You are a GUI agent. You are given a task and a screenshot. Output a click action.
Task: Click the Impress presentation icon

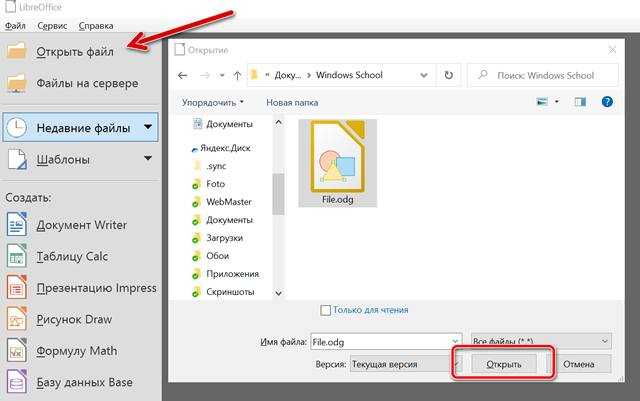pyautogui.click(x=16, y=288)
